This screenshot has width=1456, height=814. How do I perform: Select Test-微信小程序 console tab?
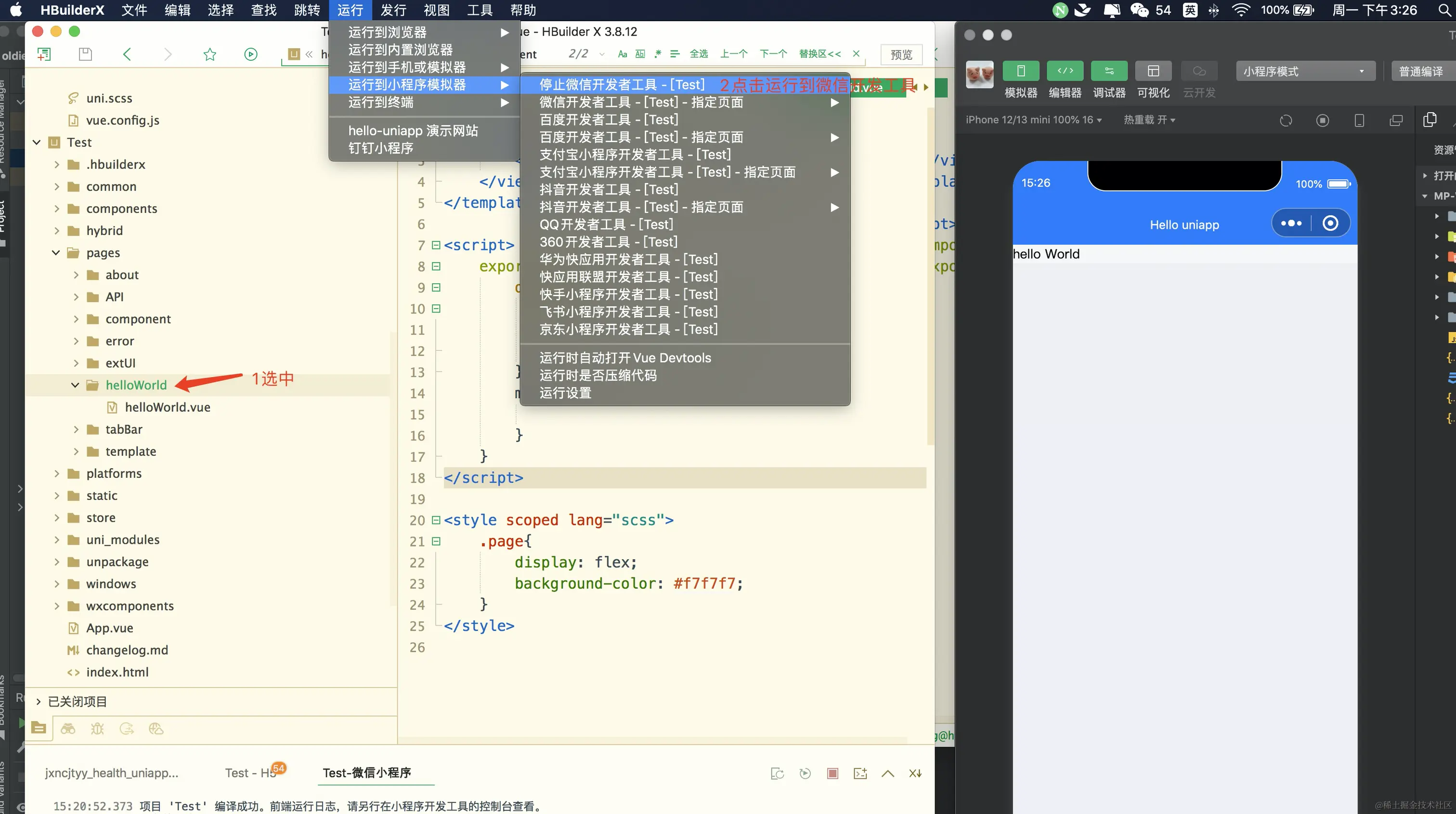(x=366, y=773)
